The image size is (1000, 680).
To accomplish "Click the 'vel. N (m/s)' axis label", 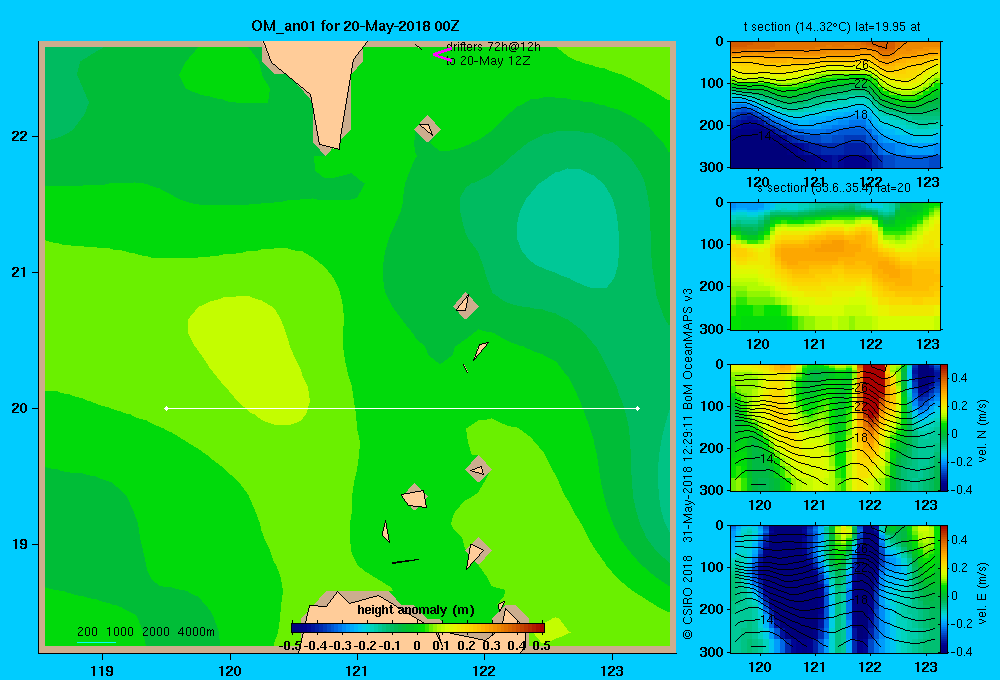I will point(983,431).
